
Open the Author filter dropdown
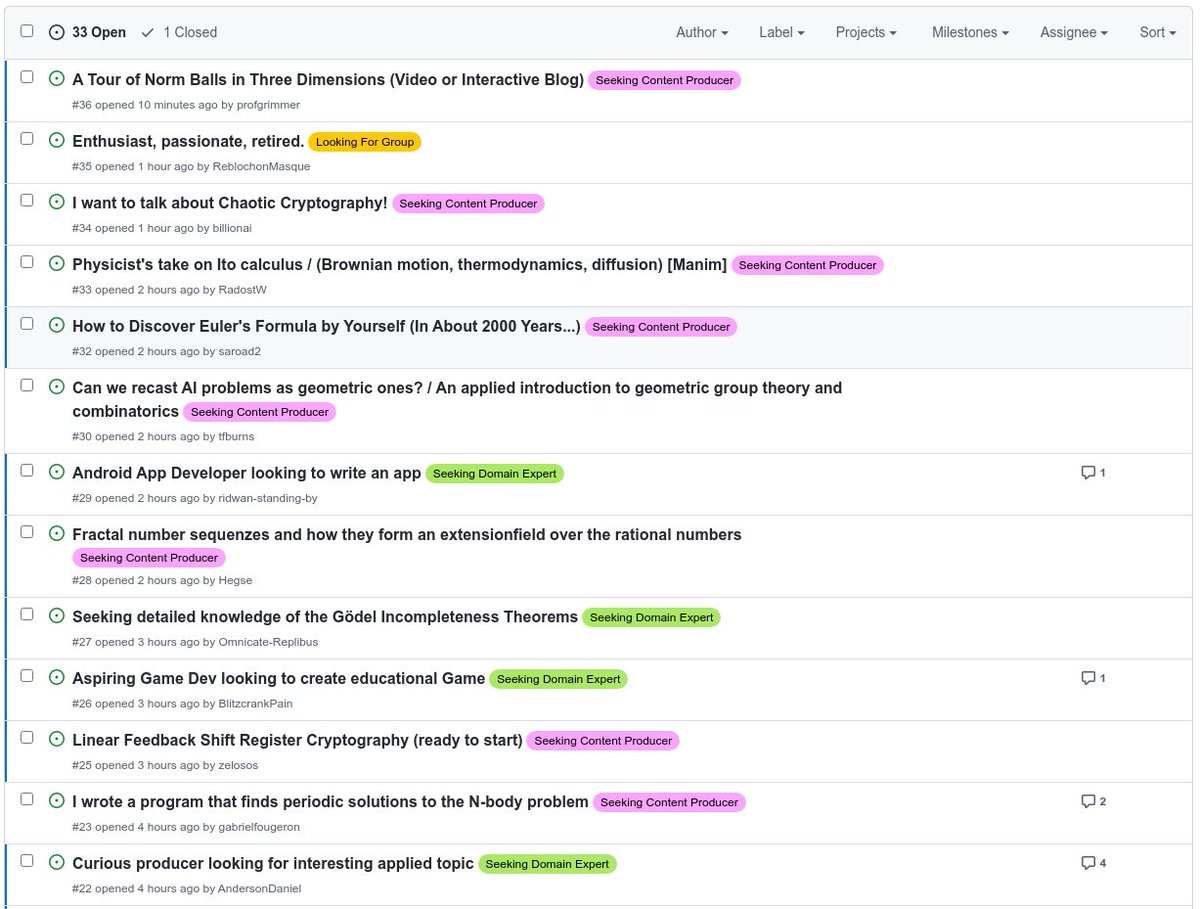click(x=702, y=32)
